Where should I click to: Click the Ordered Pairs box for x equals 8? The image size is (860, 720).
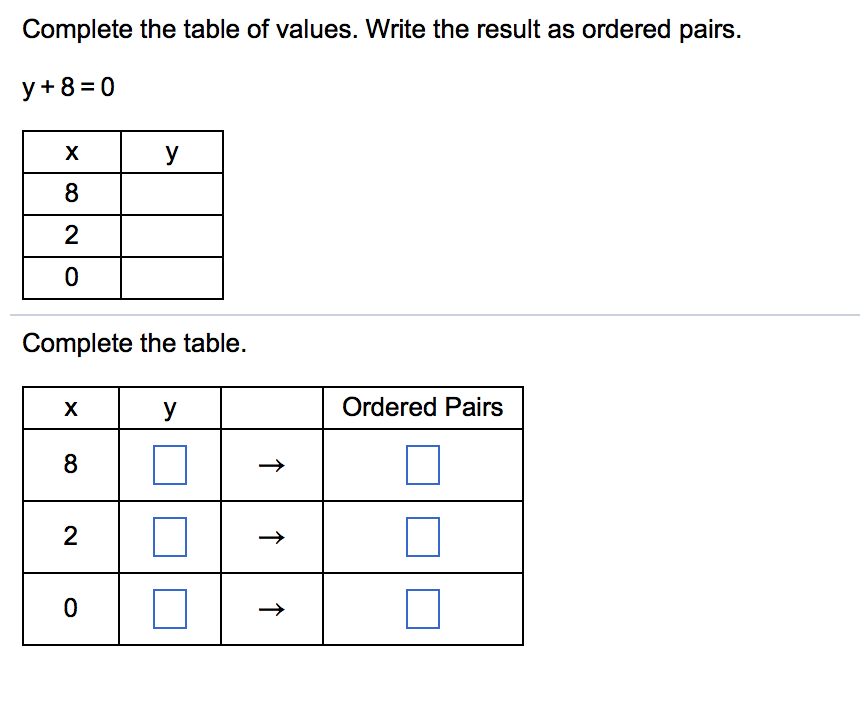pos(422,464)
